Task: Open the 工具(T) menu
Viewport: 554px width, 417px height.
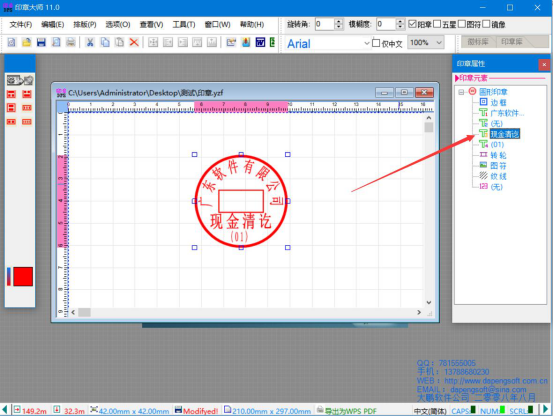Action: 184,24
